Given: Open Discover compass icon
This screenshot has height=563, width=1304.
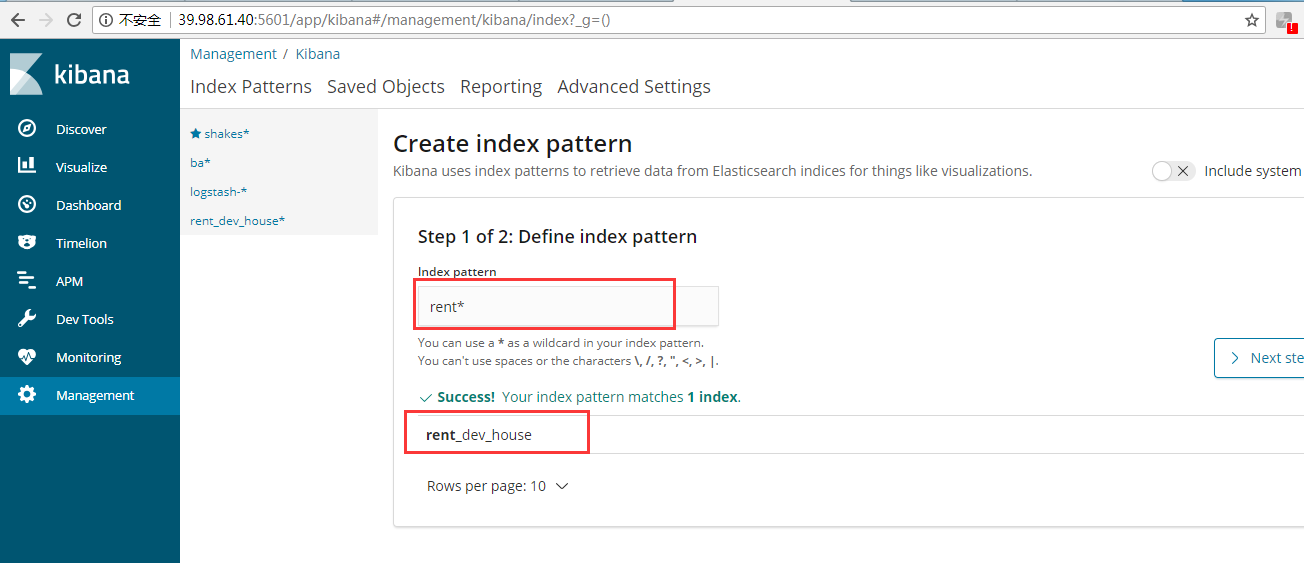Looking at the screenshot, I should tap(27, 129).
